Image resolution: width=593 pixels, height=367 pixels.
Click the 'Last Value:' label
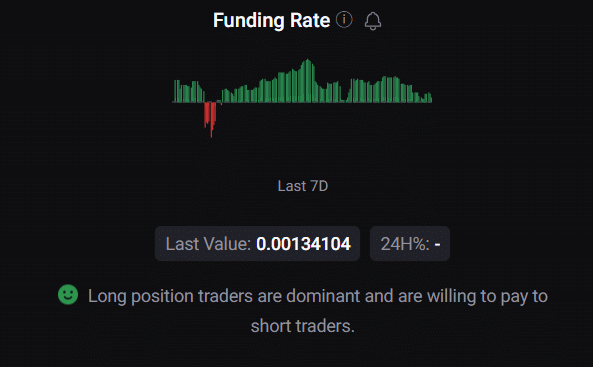tap(208, 244)
